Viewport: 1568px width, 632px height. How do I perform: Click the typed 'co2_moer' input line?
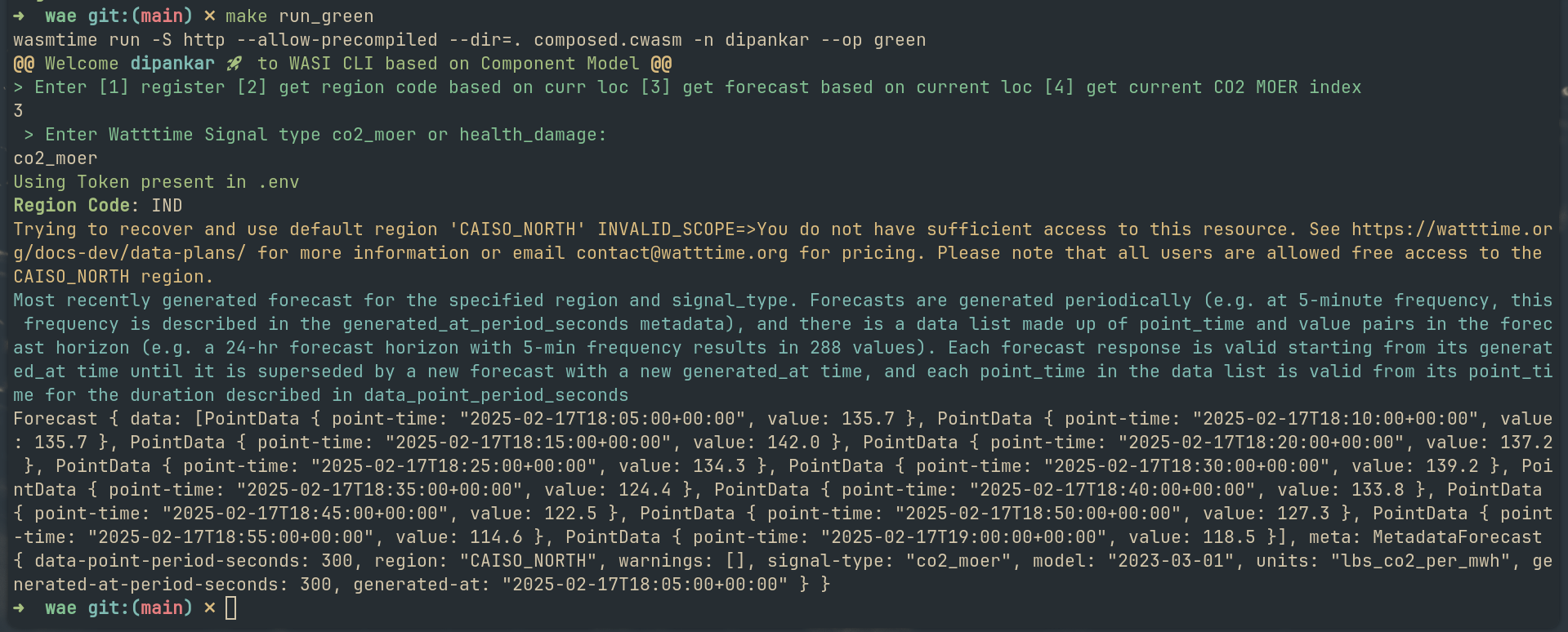coord(56,158)
